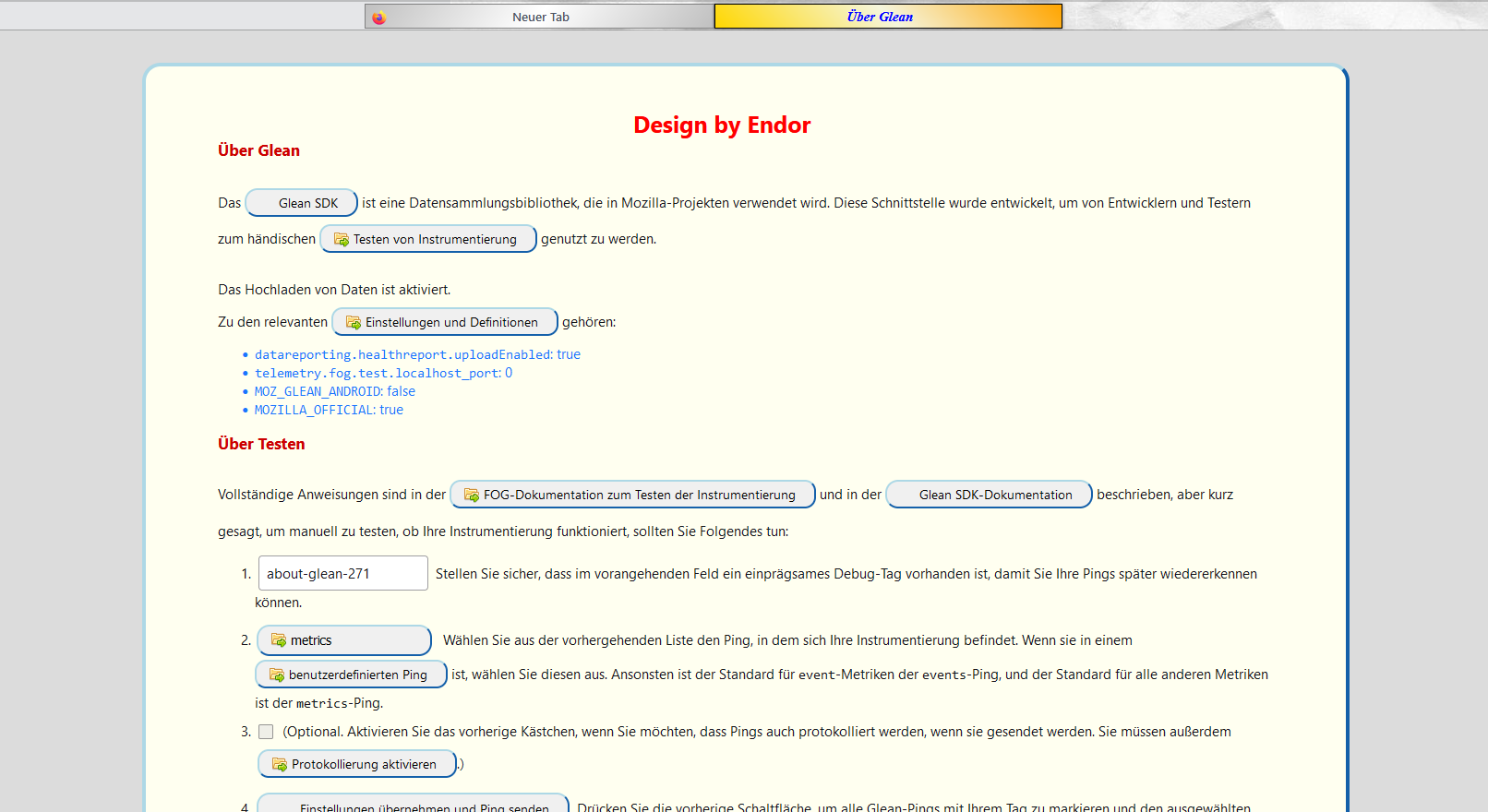Click the icon on the FOG-Dokumentation link
Viewport: 1488px width, 812px height.
coord(471,496)
